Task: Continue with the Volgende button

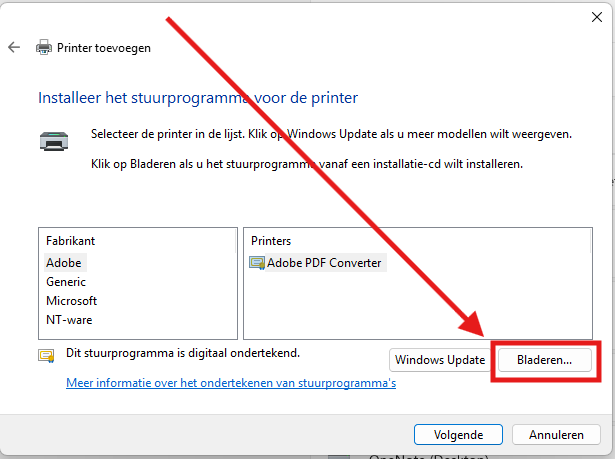Action: click(x=459, y=435)
